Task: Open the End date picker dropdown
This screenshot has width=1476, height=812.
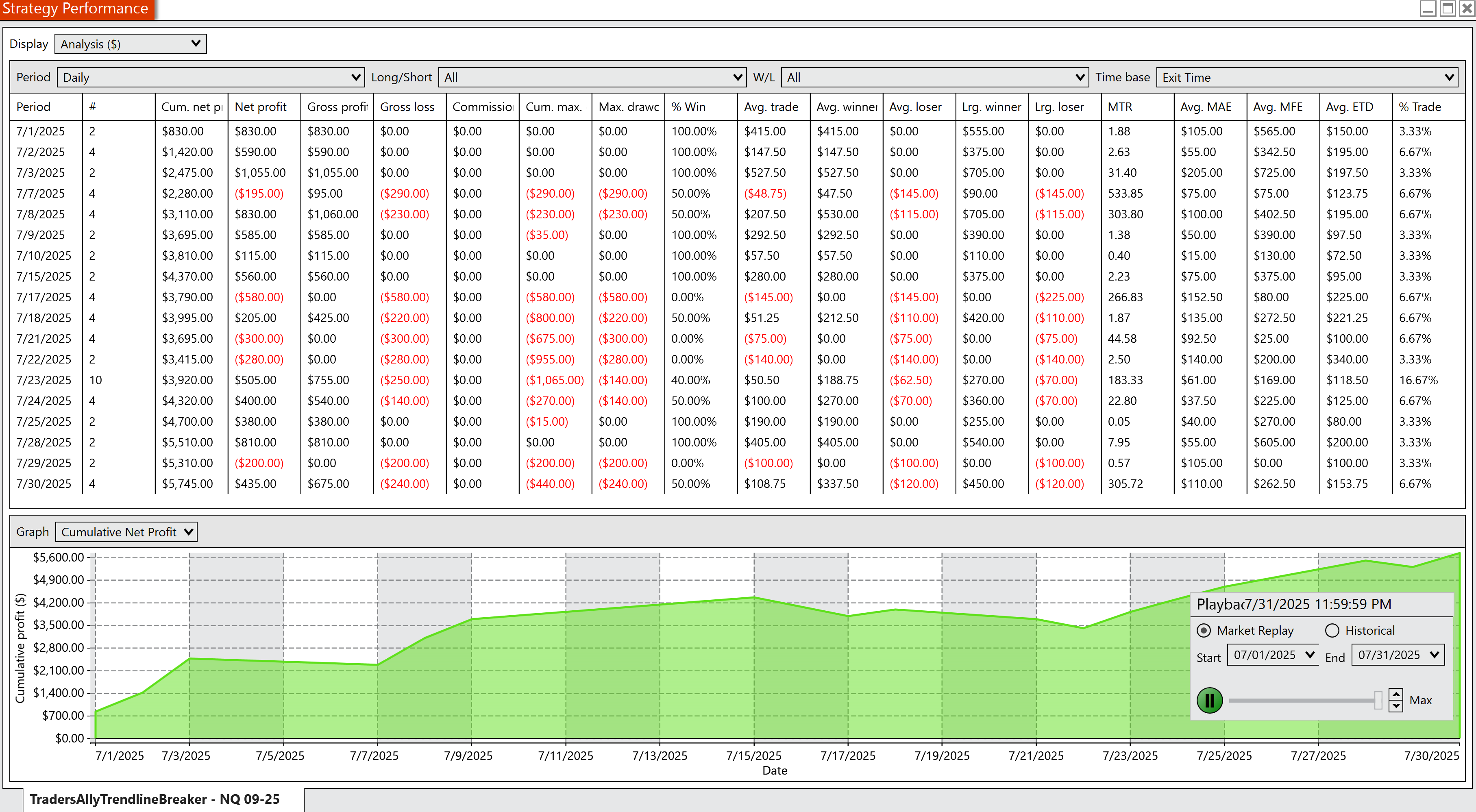Action: 1434,654
